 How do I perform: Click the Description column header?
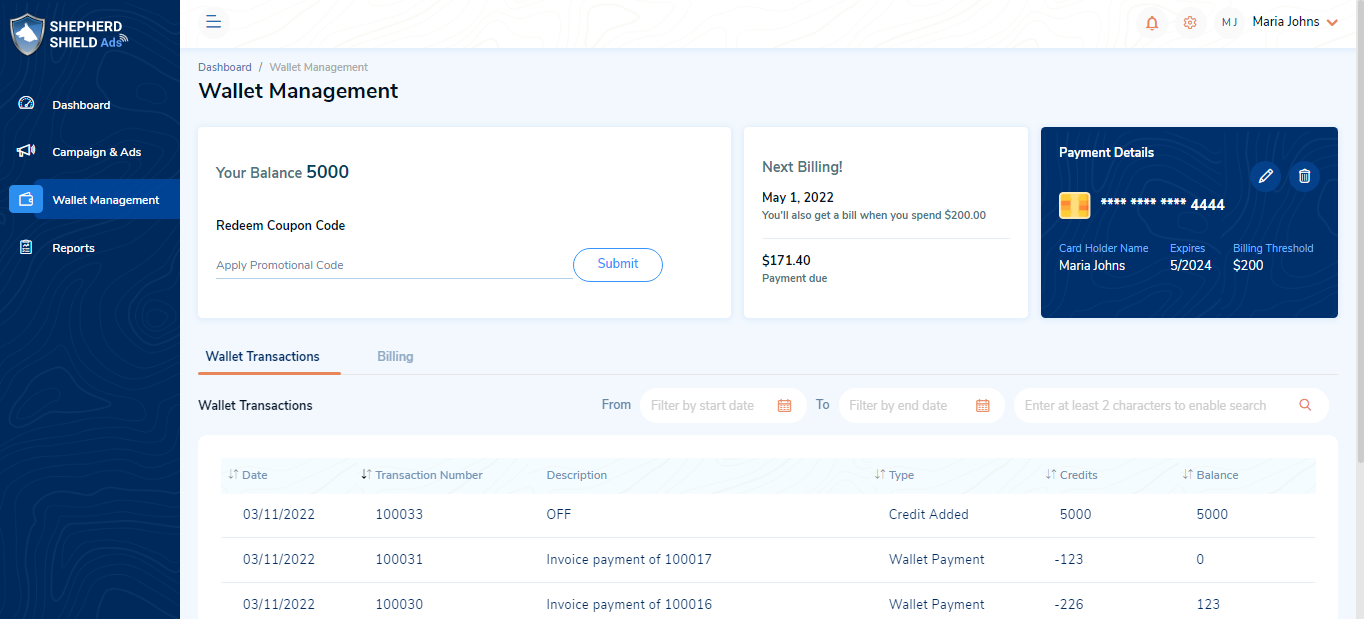pos(577,475)
